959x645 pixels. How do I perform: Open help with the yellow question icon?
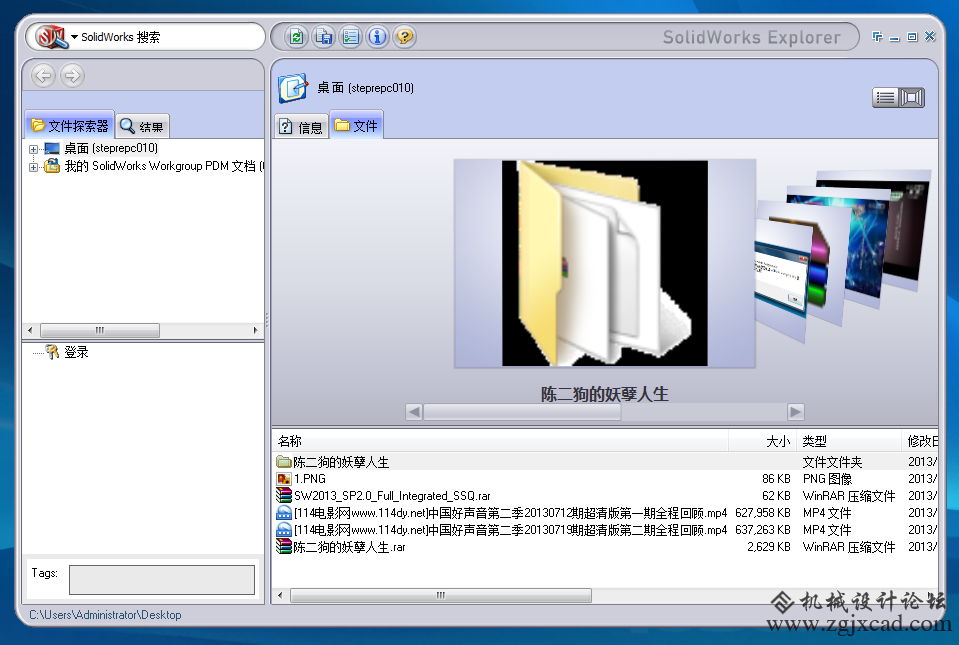(x=404, y=37)
